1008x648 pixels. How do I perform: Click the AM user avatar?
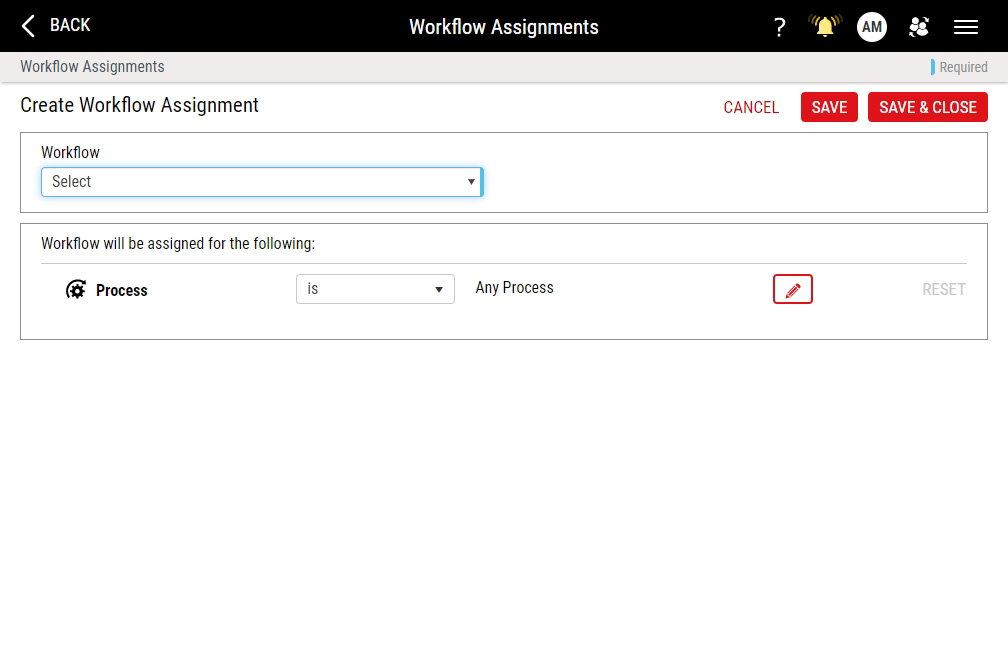872,27
